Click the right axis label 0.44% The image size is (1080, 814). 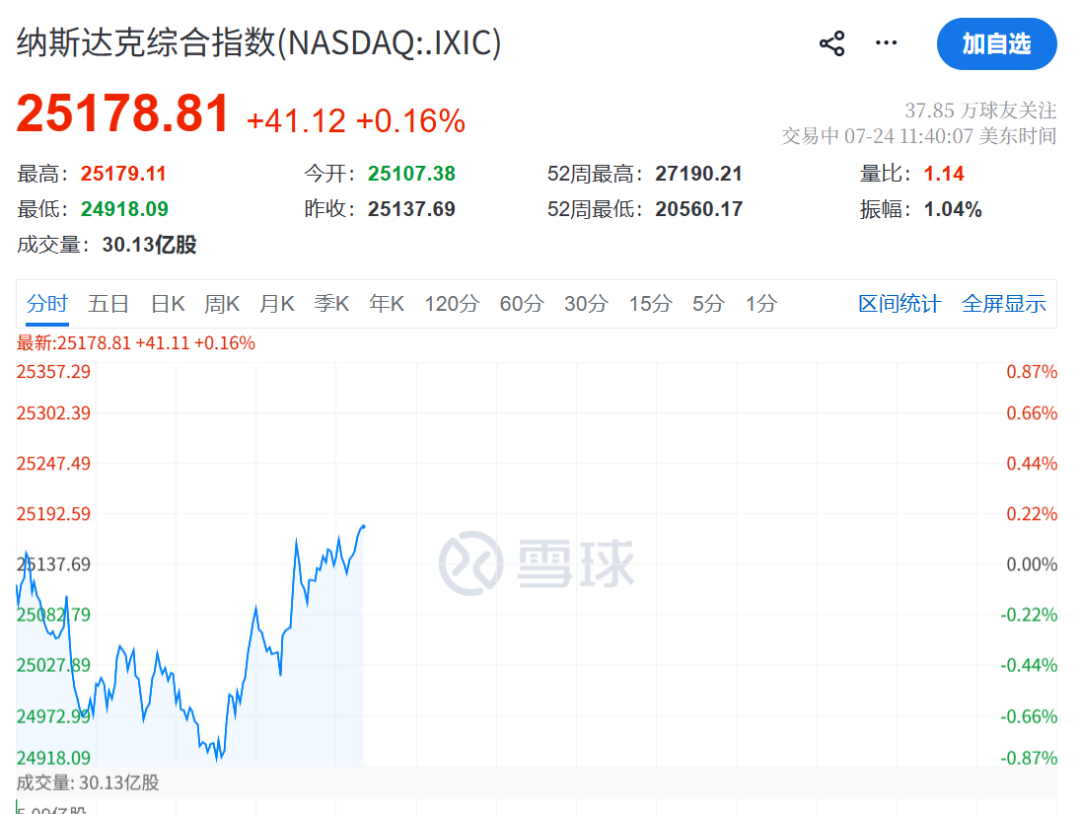[x=1032, y=463]
